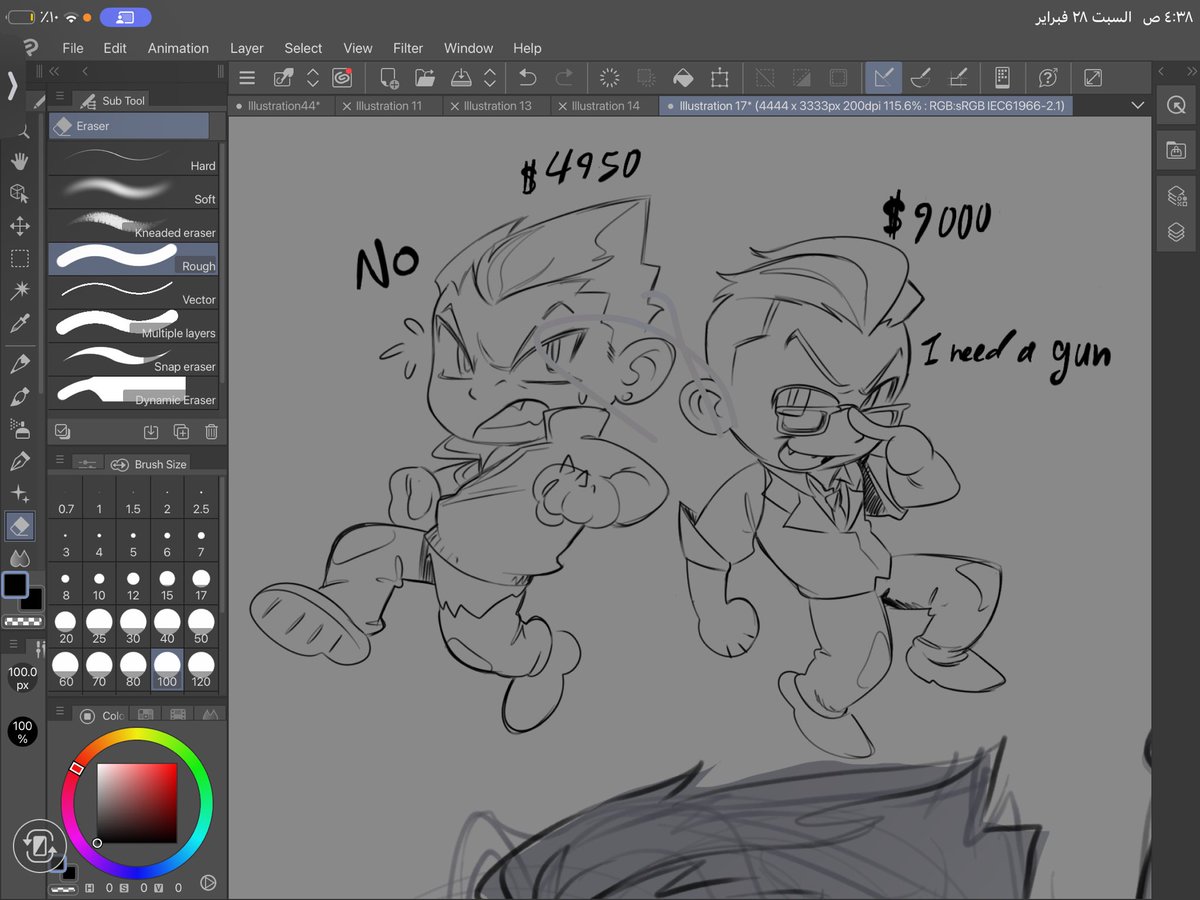The image size is (1200, 900).
Task: Select the Operation object tool
Action: point(20,193)
